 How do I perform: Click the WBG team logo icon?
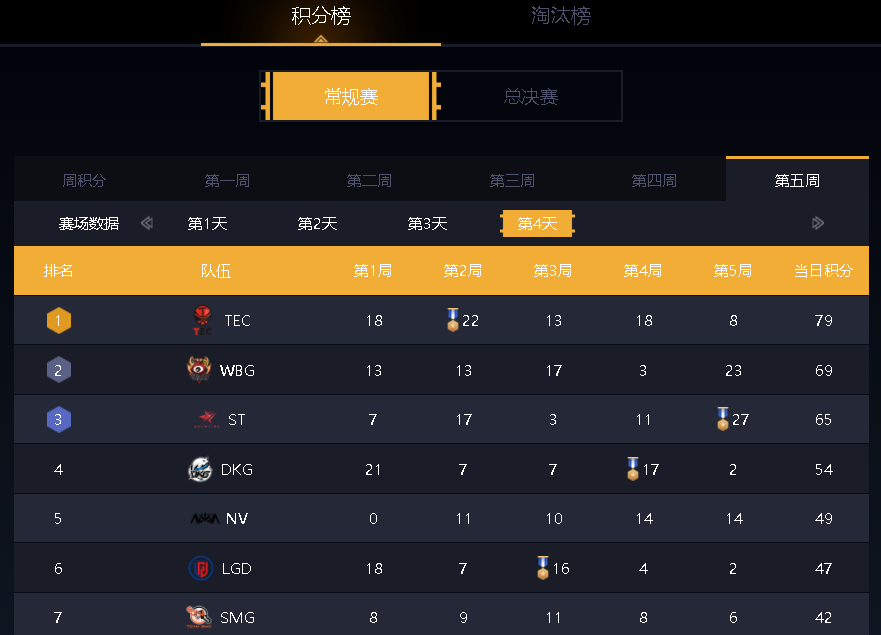pos(199,370)
